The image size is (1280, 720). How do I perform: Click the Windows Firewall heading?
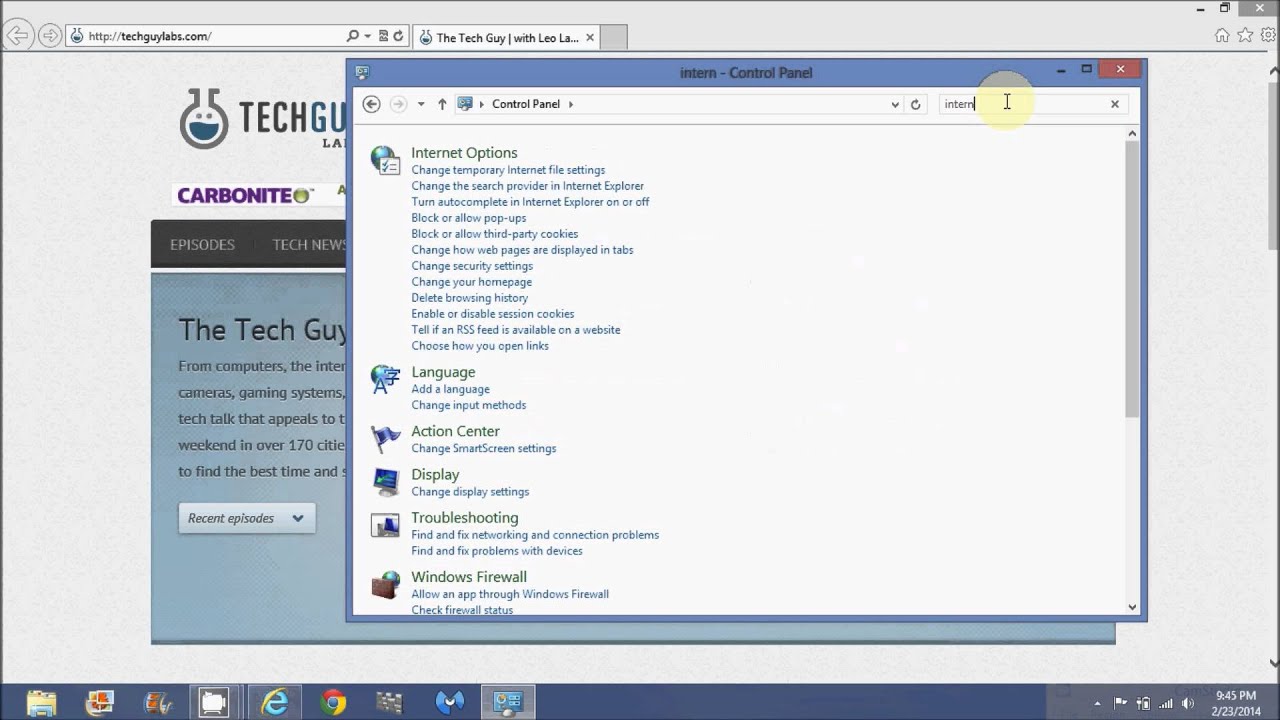[x=468, y=577]
